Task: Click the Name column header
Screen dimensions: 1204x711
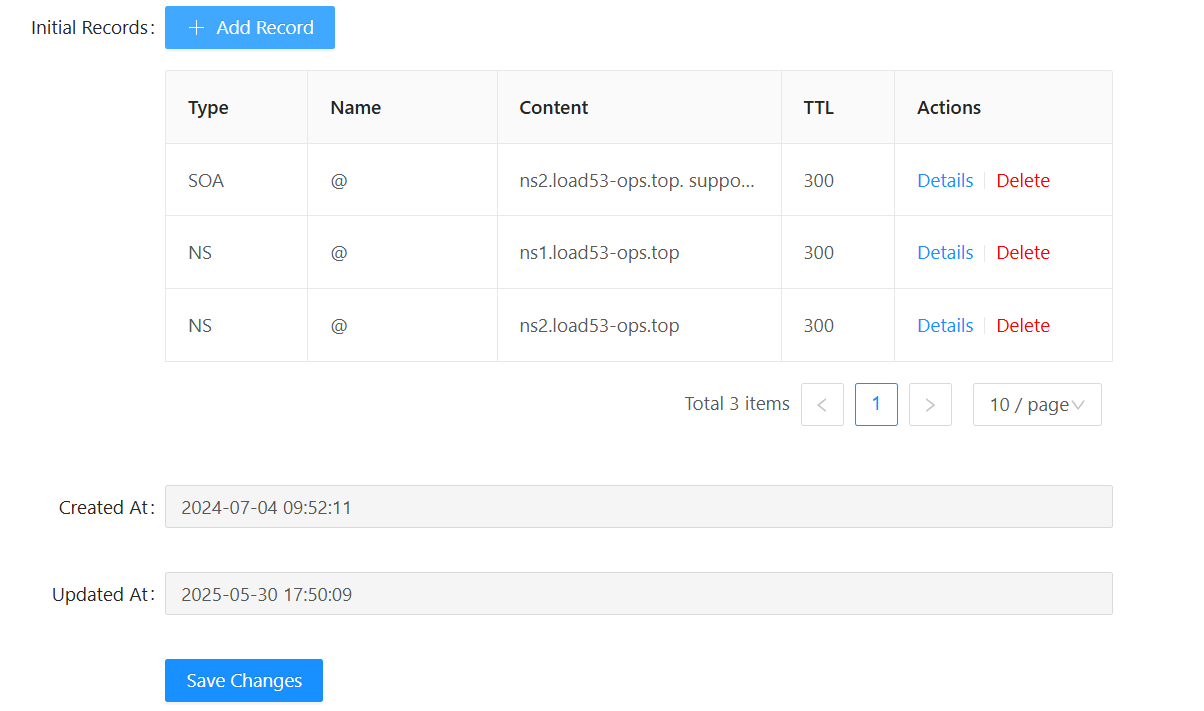Action: click(355, 108)
